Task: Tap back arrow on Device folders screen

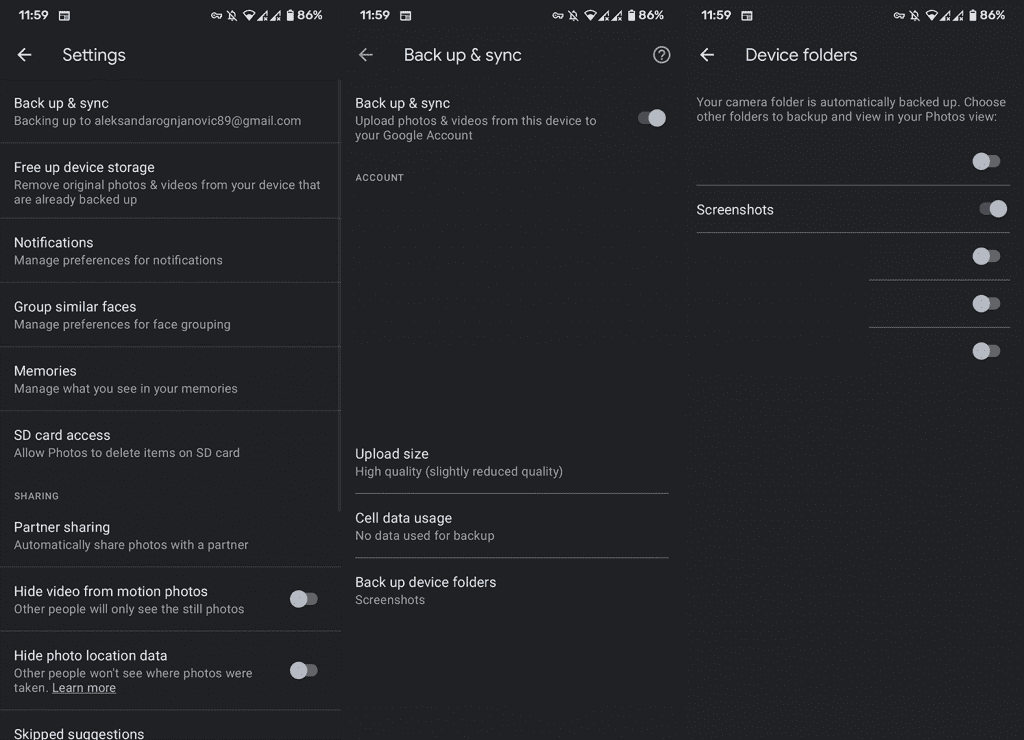Action: tap(707, 55)
